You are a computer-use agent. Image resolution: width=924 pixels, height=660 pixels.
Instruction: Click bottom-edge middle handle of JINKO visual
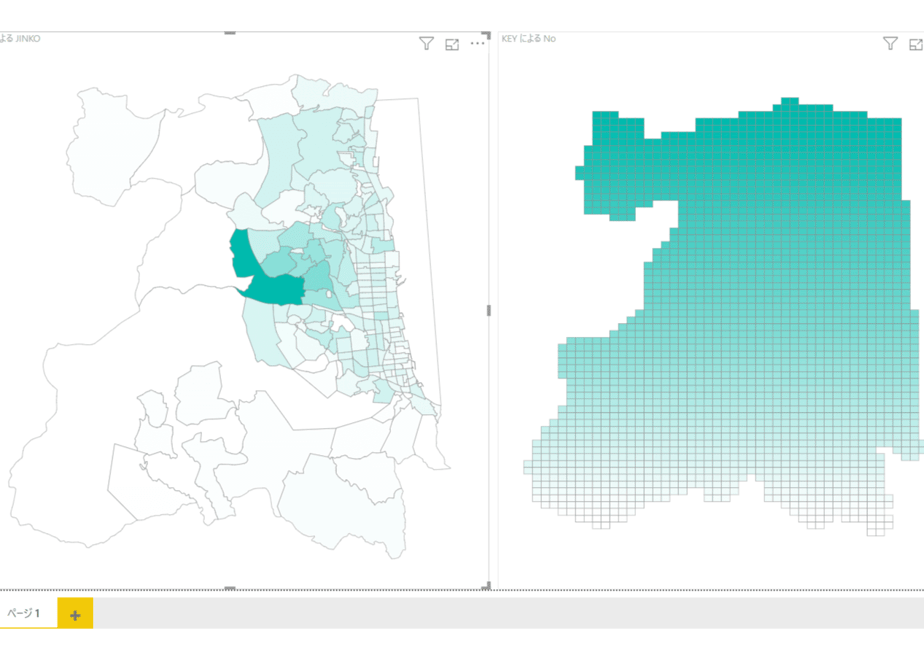pyautogui.click(x=230, y=588)
